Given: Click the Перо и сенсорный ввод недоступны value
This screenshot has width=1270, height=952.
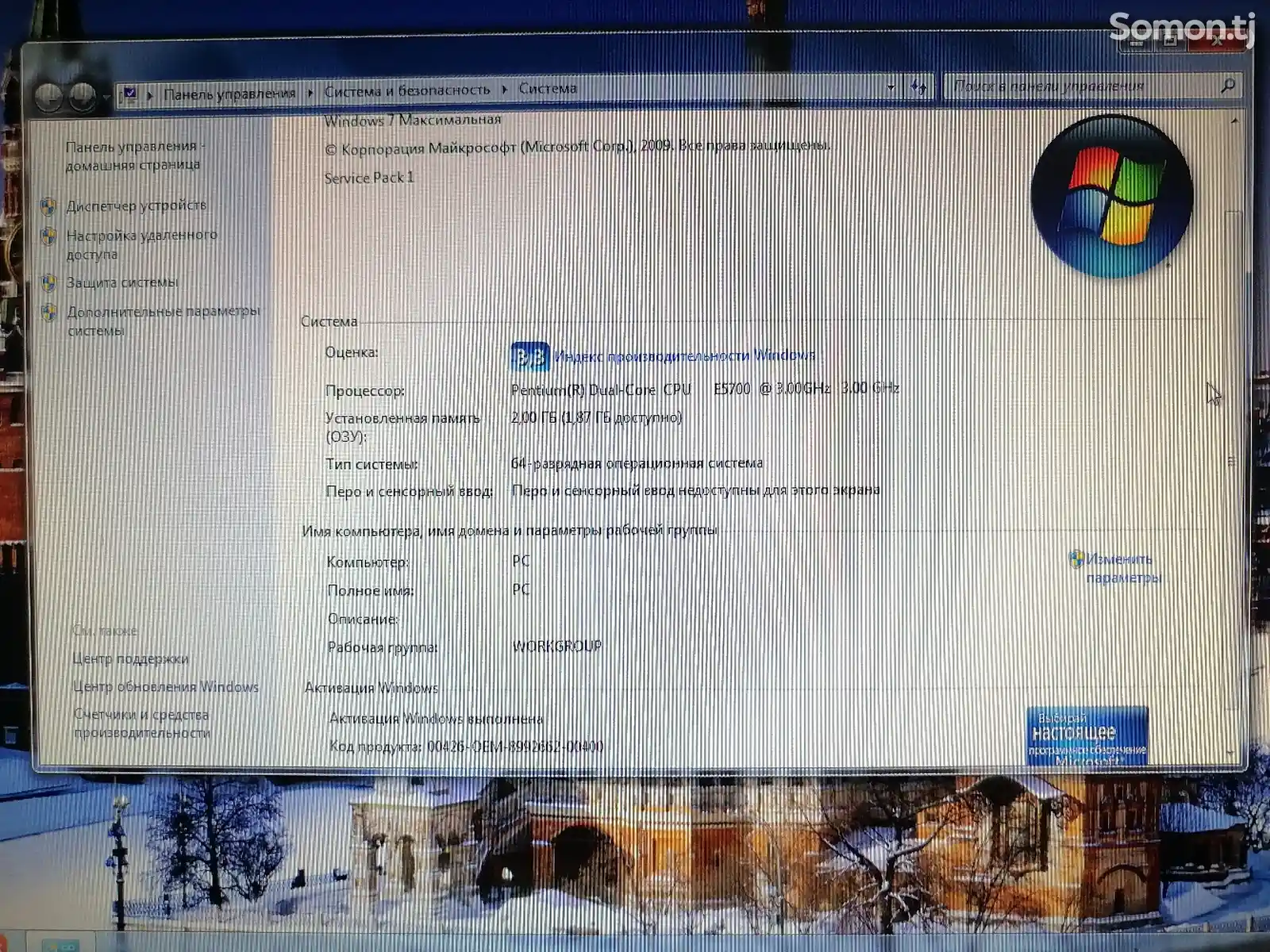Looking at the screenshot, I should pyautogui.click(x=696, y=490).
